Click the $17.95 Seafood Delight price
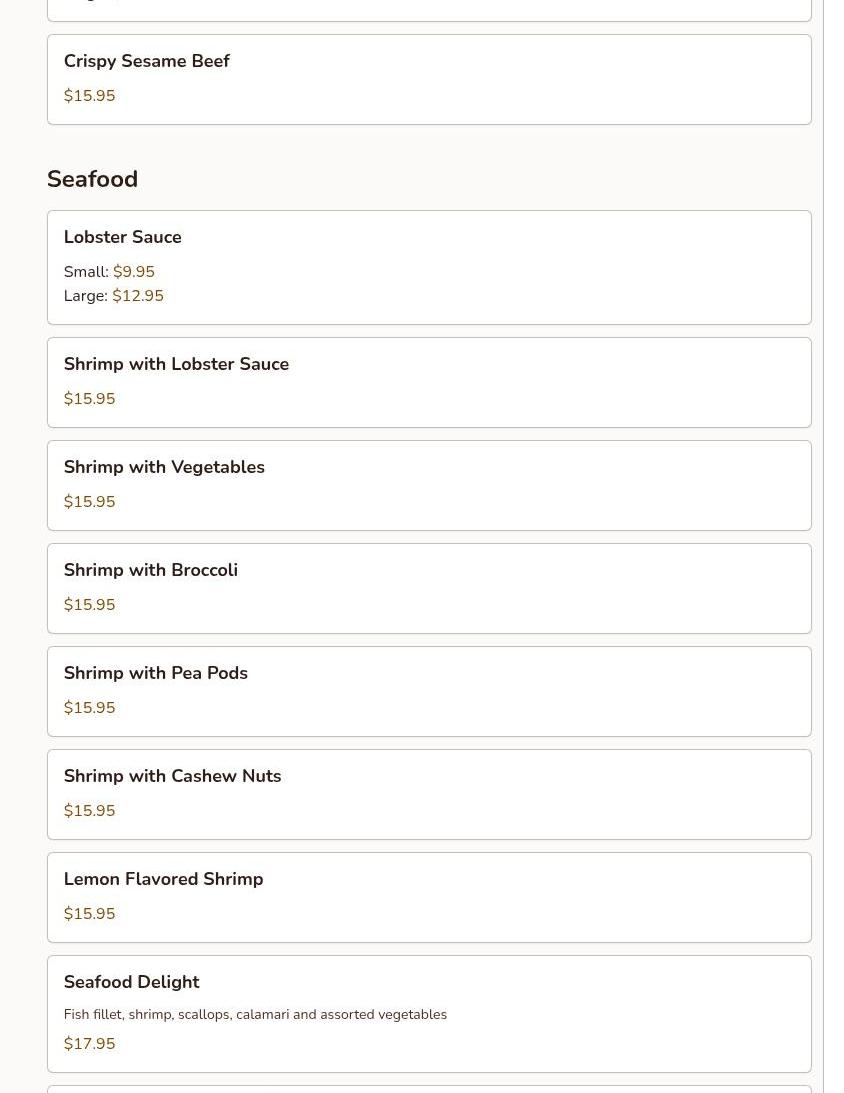 pos(89,1044)
